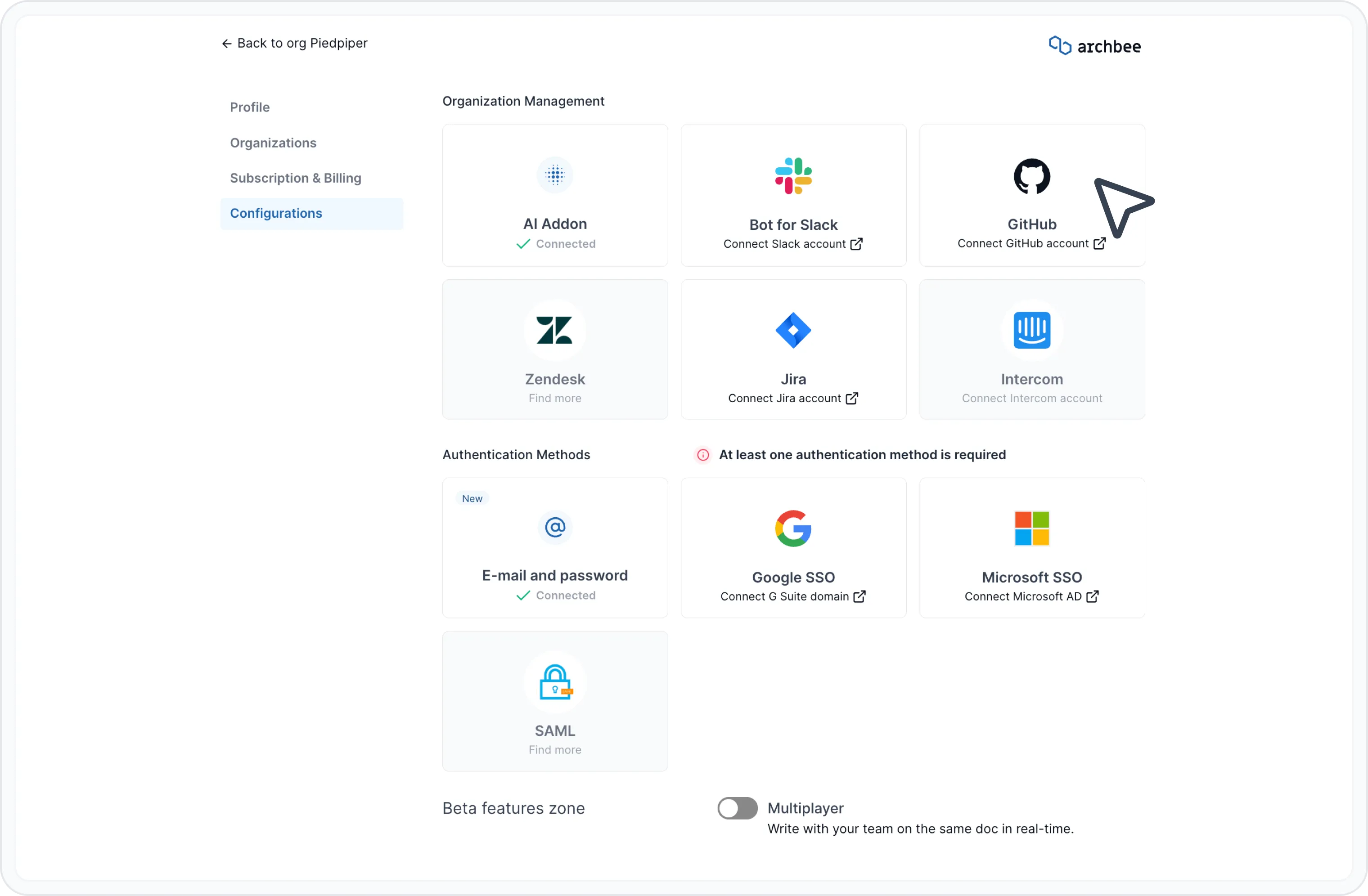
Task: Click the E-mail and password green checkmark
Action: coord(523,596)
